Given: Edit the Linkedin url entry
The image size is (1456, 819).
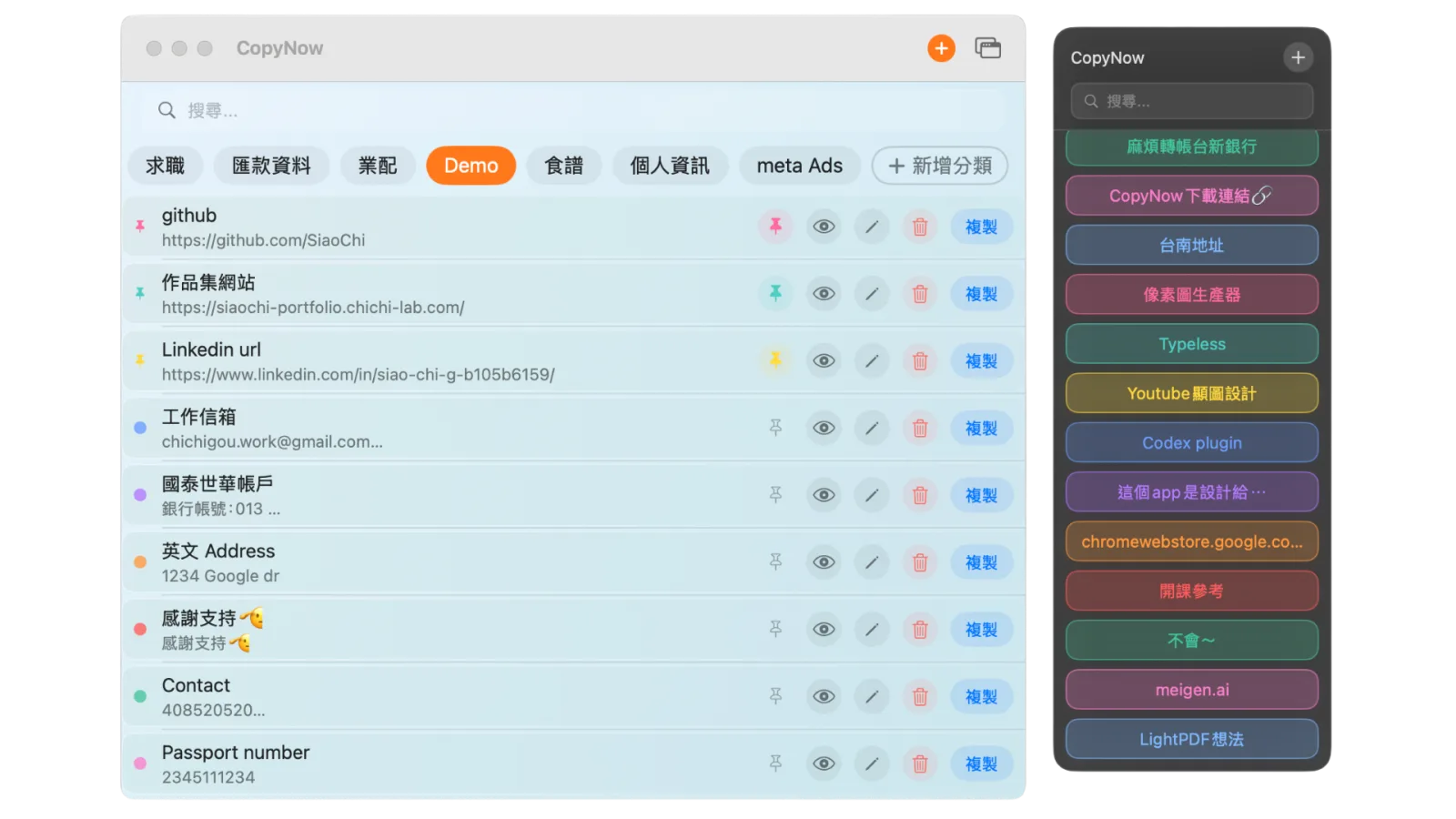Looking at the screenshot, I should coord(872,361).
